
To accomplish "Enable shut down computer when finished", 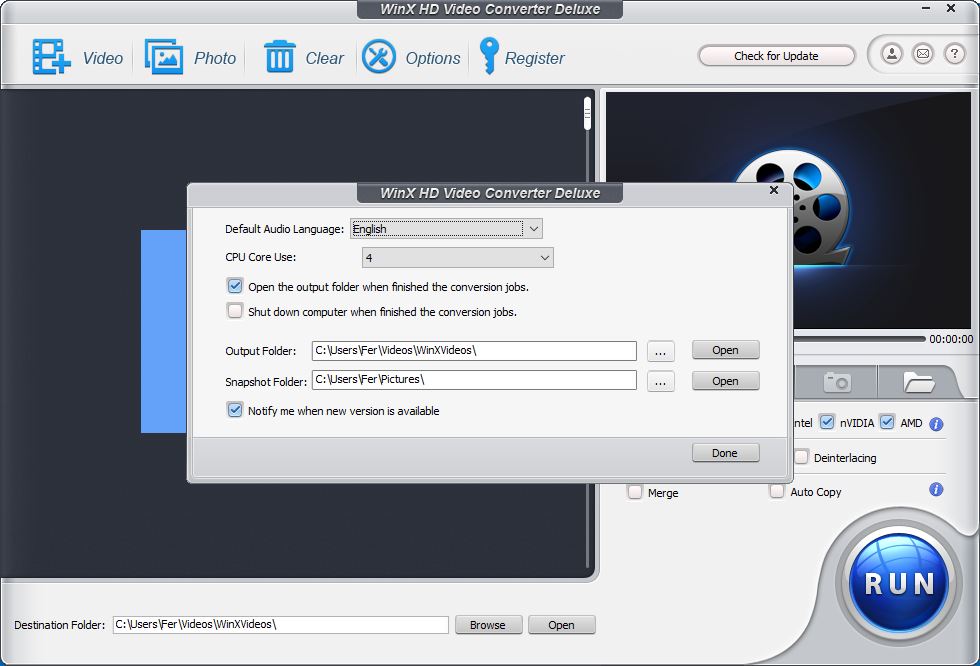I will point(235,311).
